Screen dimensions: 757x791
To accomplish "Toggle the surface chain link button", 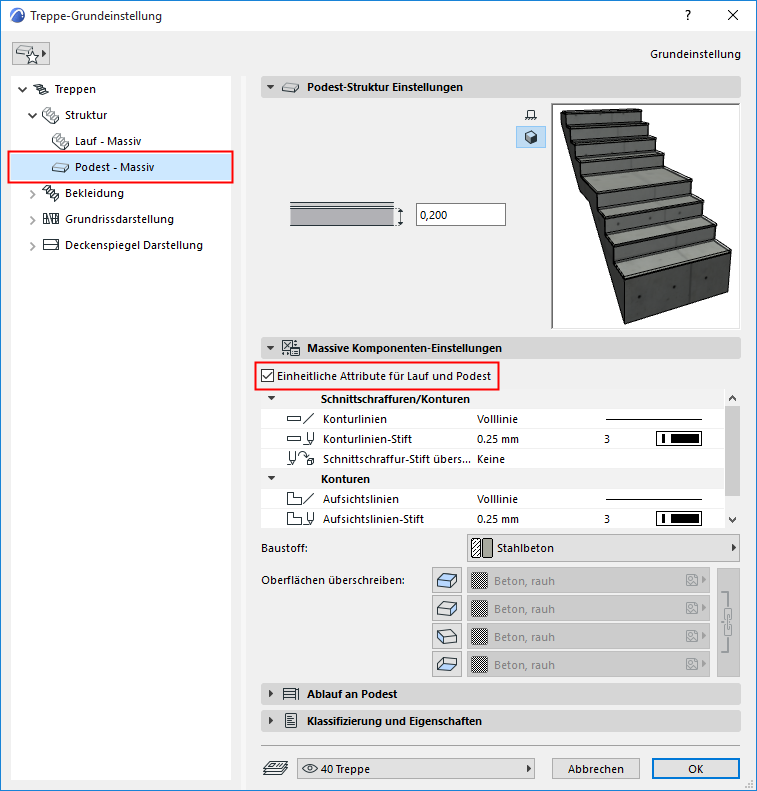I will [x=728, y=623].
